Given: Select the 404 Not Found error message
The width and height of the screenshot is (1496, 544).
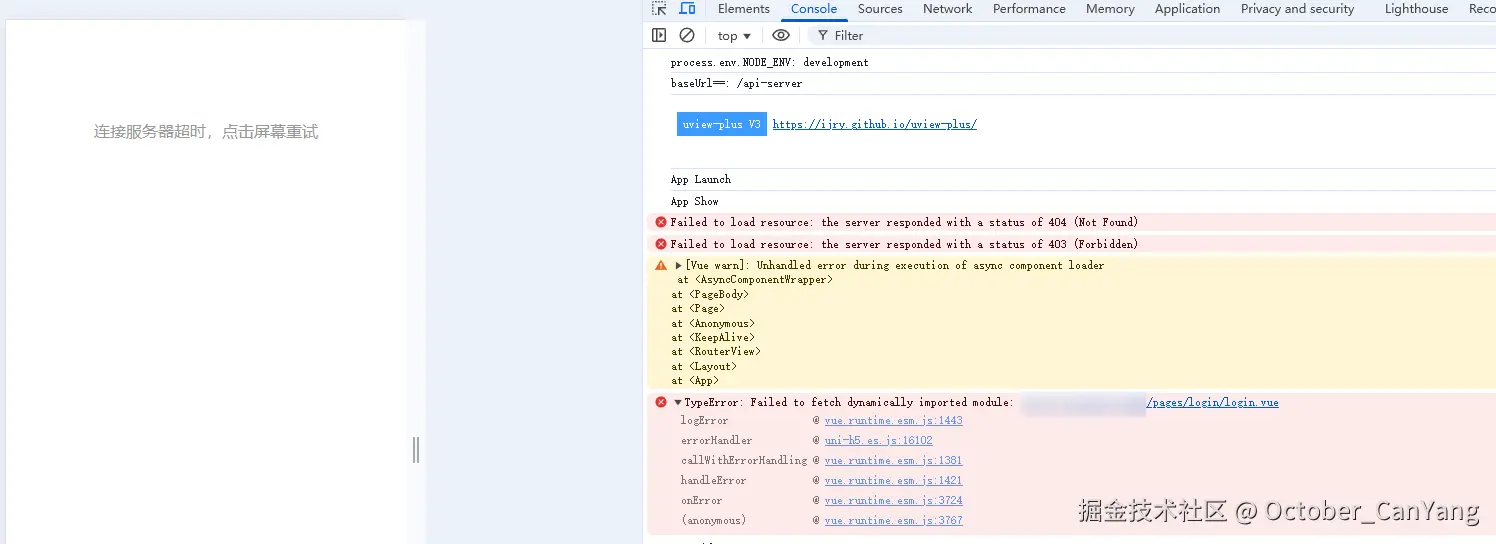Looking at the screenshot, I should click(904, 223).
